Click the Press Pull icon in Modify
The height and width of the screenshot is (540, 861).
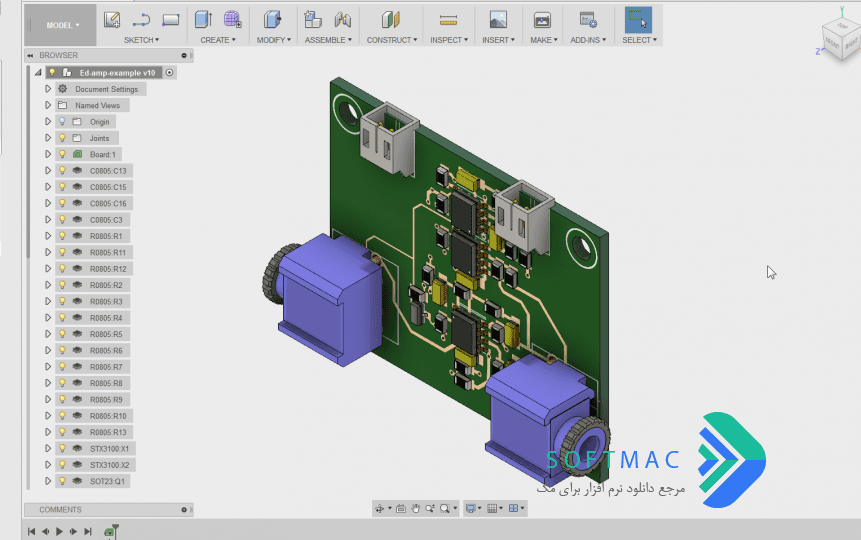(272, 20)
